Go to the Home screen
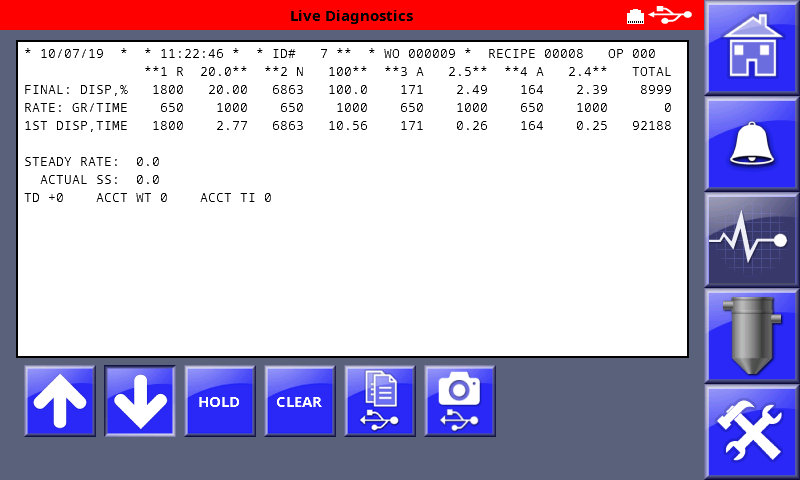Viewport: 800px width, 480px height. 752,48
